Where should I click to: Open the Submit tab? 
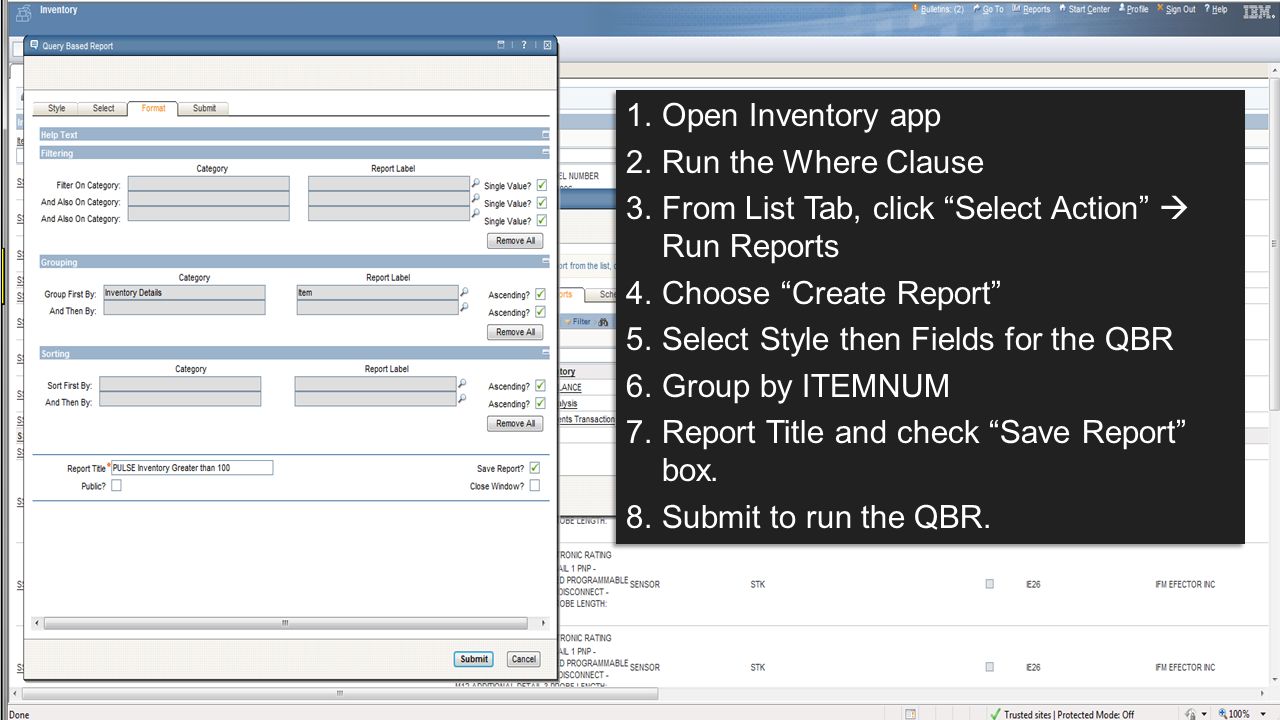(x=204, y=108)
